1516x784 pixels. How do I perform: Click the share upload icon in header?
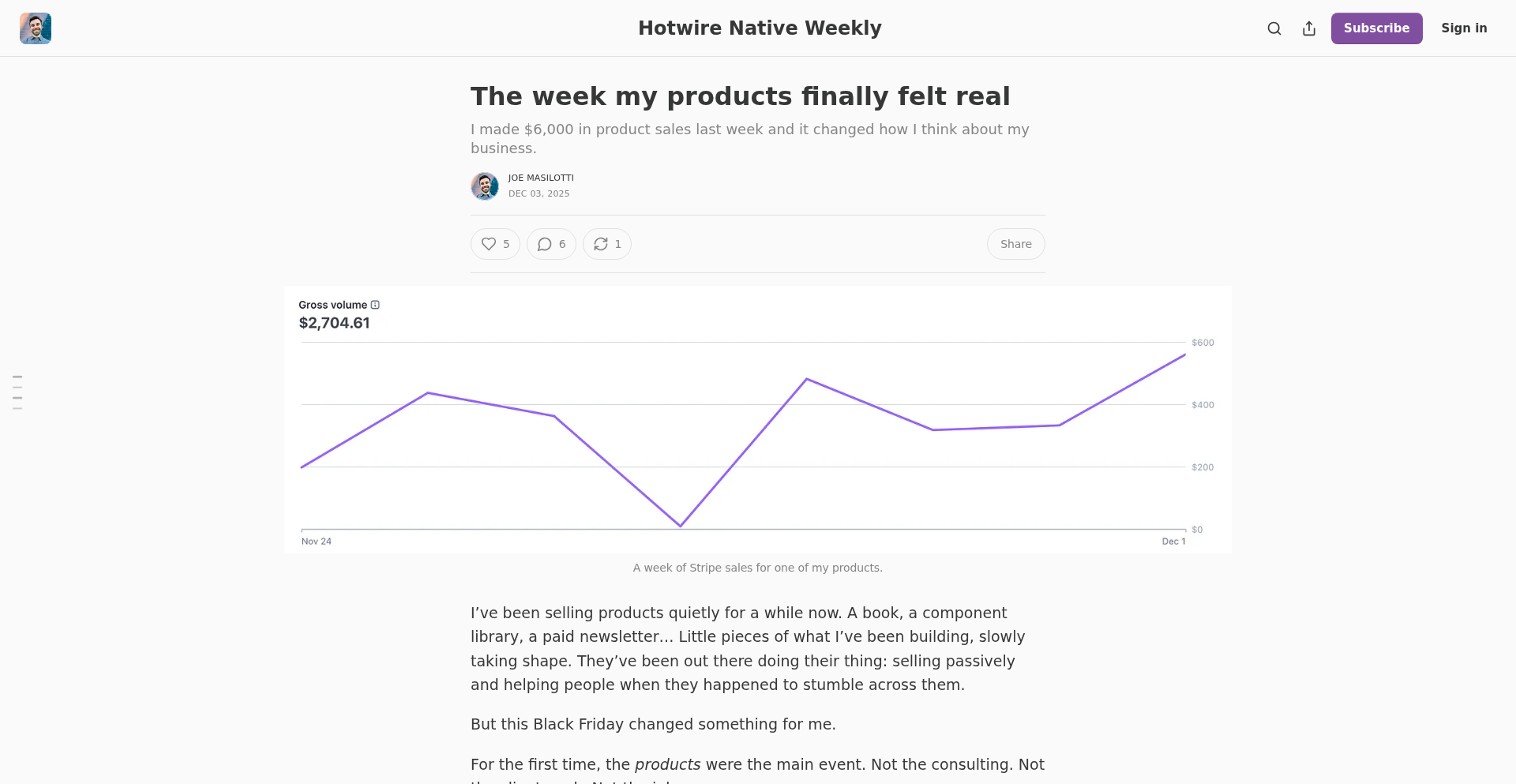1309,28
